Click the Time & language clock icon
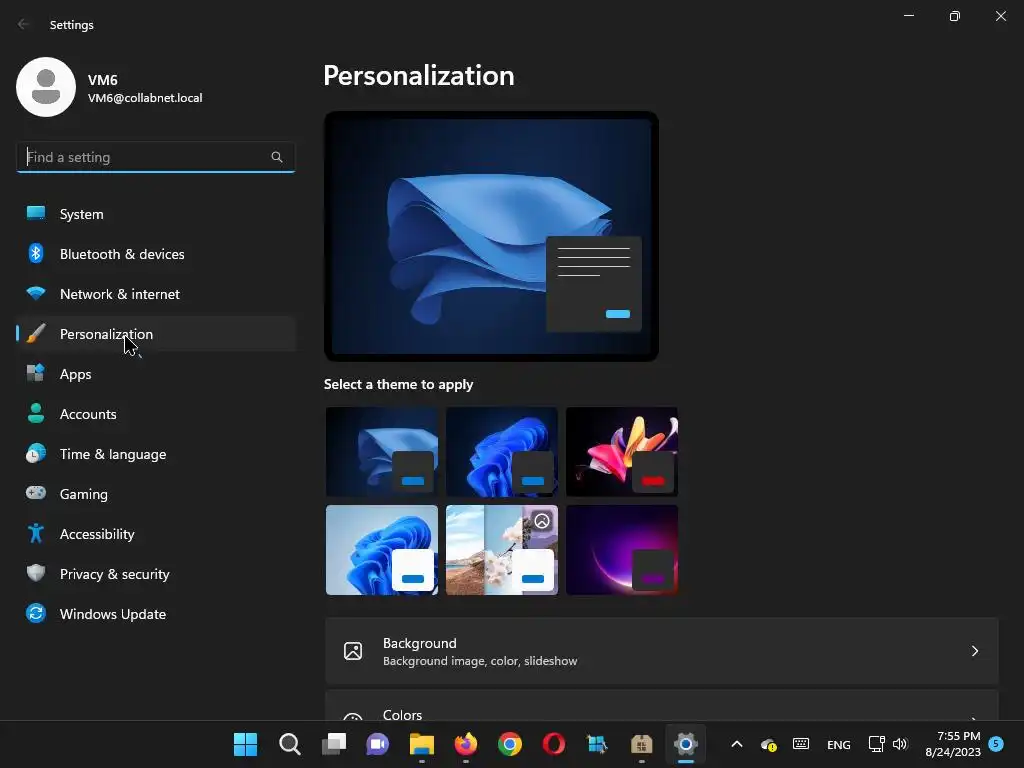Screen dimensions: 1024x768 tap(36, 453)
